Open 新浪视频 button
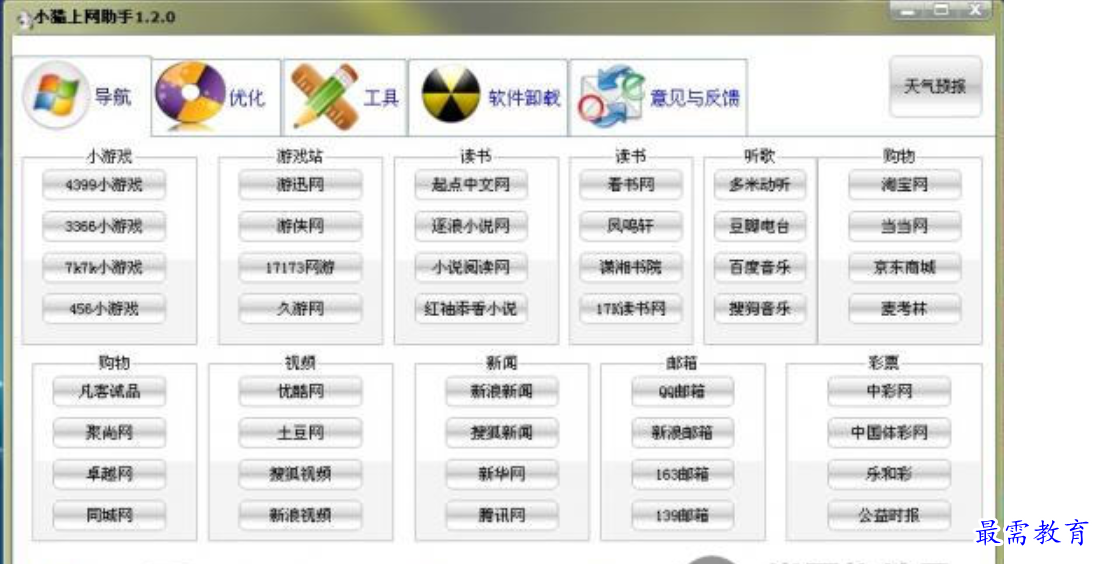Screen dimensions: 1097x564 300,515
